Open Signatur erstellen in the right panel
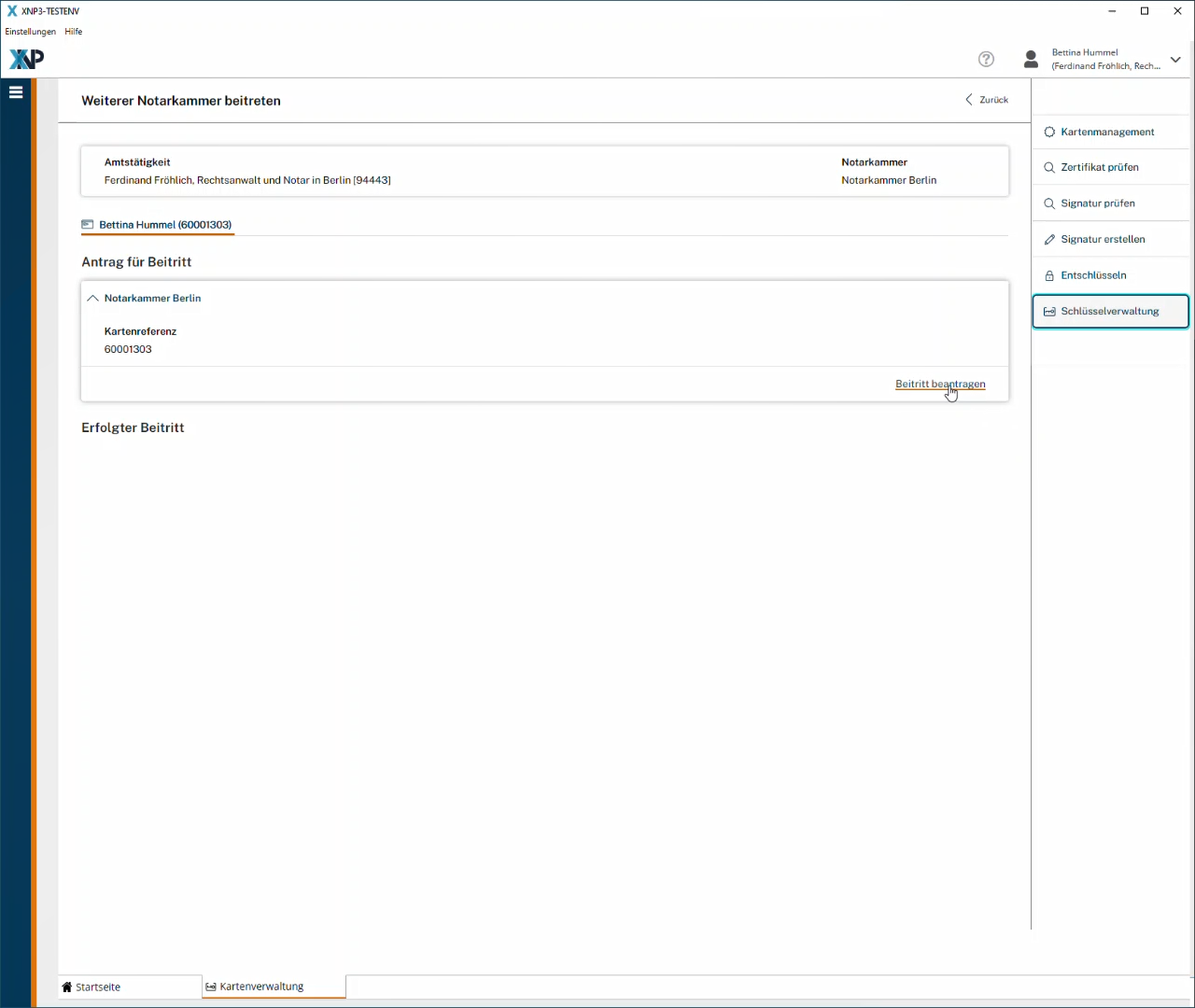This screenshot has height=1008, width=1195. (1110, 239)
